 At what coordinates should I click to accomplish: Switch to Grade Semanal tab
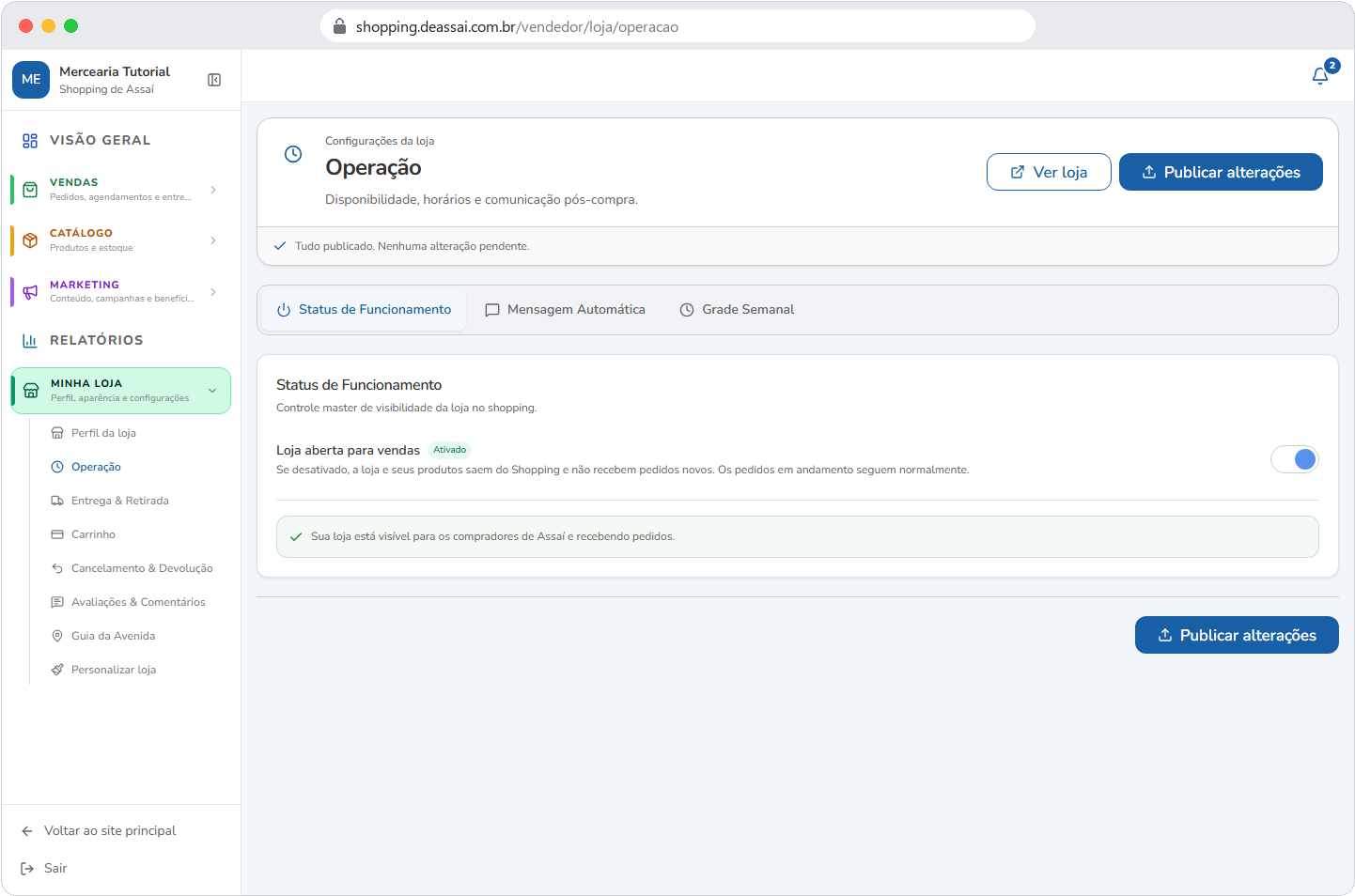point(737,310)
